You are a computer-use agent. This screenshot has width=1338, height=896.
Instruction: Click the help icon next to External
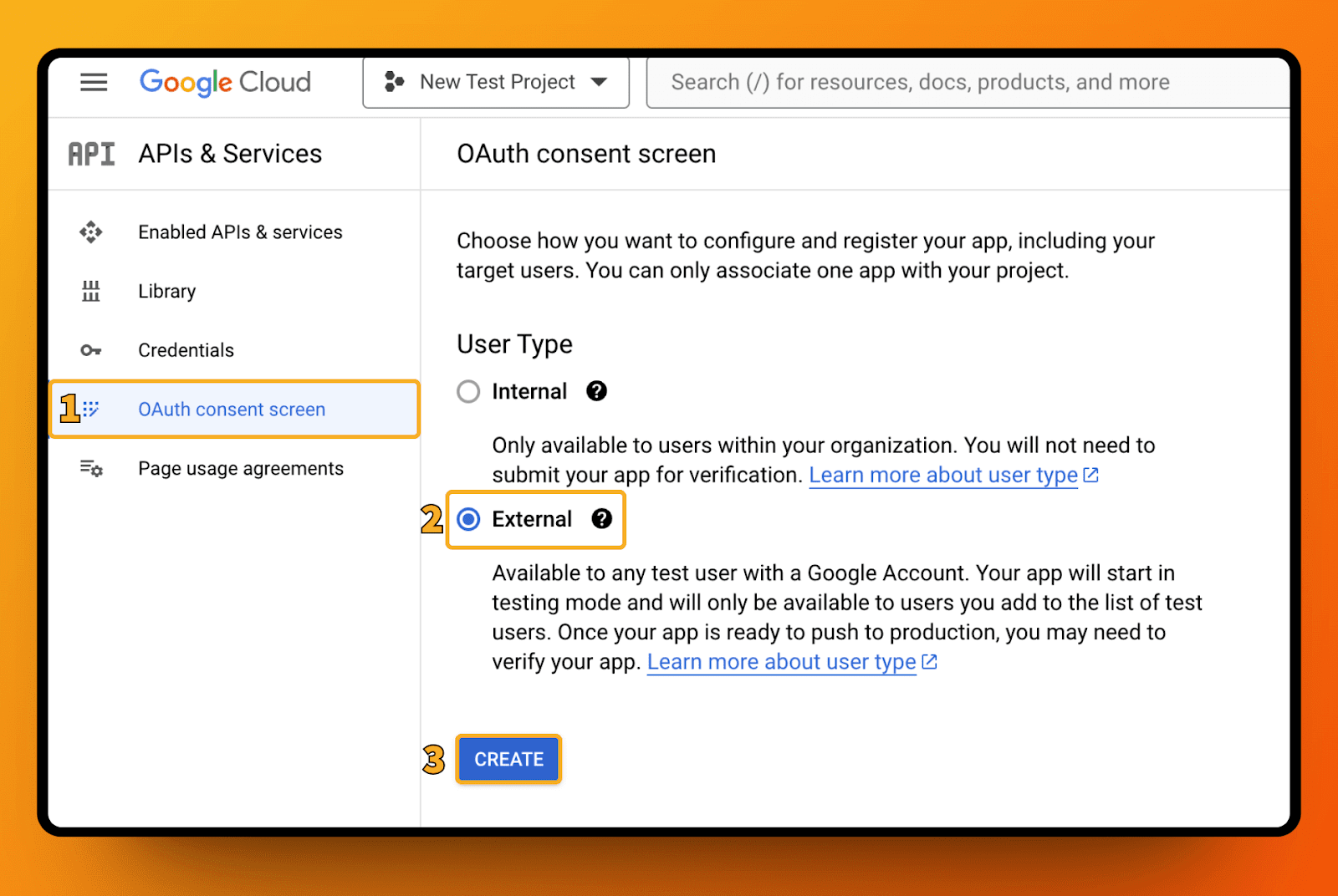pos(602,519)
